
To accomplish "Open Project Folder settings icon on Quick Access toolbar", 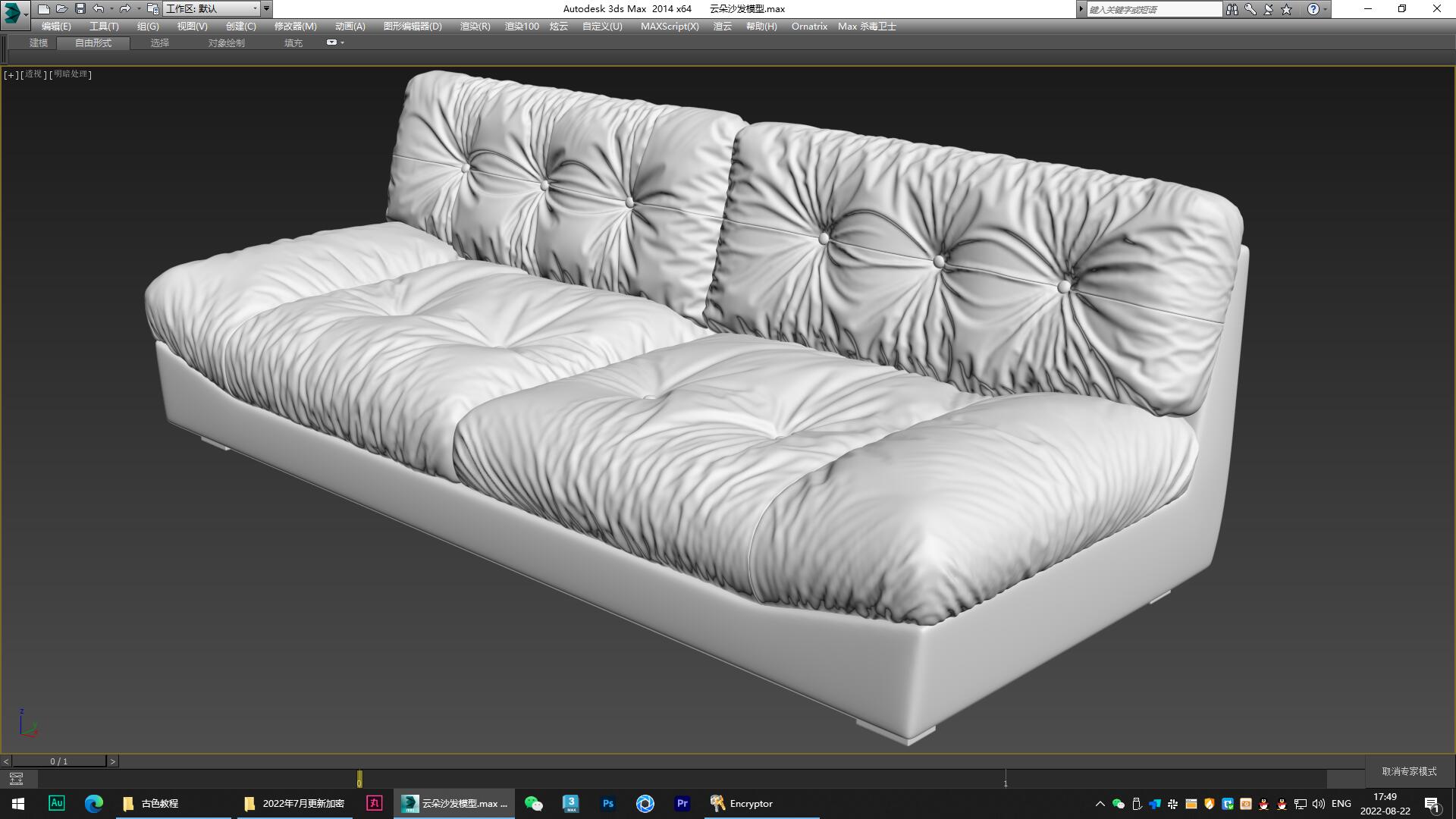I will pos(152,9).
